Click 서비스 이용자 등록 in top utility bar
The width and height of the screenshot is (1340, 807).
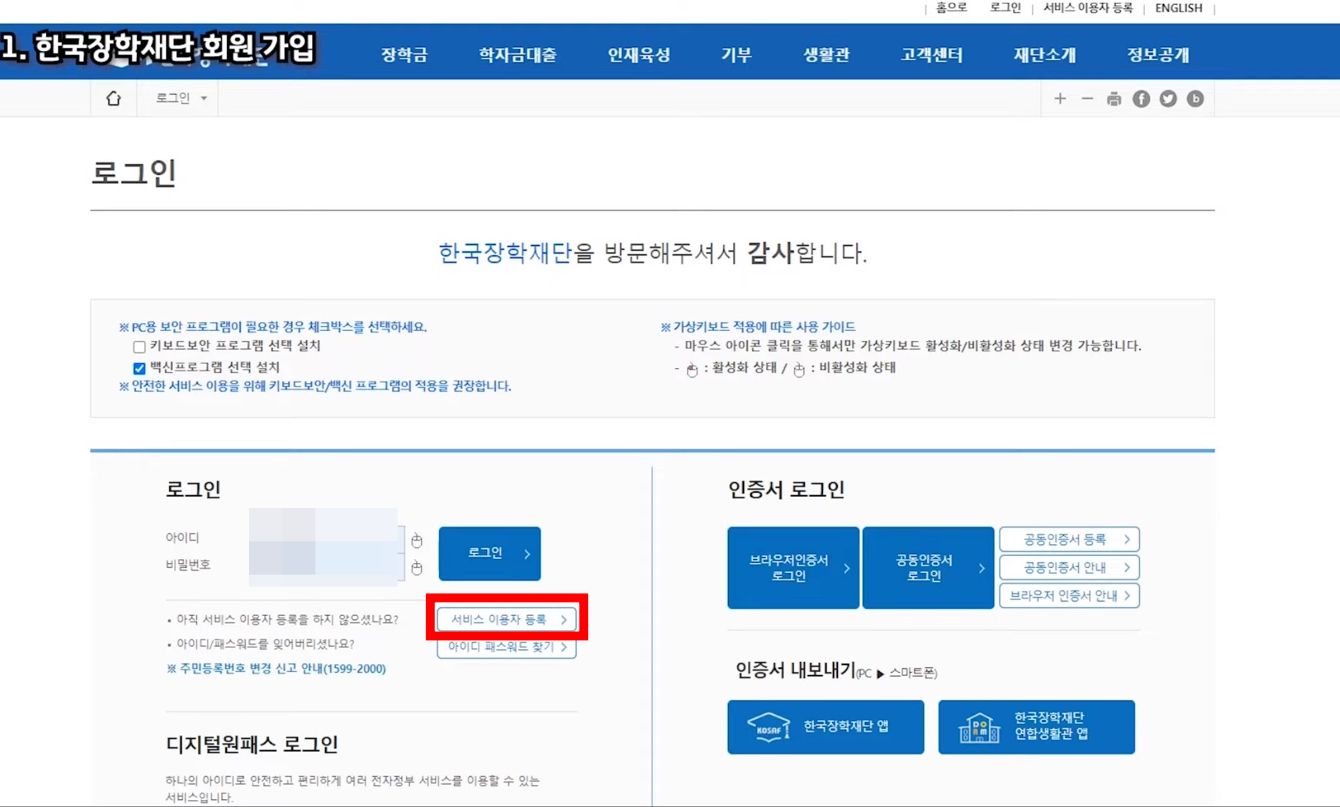(1088, 8)
